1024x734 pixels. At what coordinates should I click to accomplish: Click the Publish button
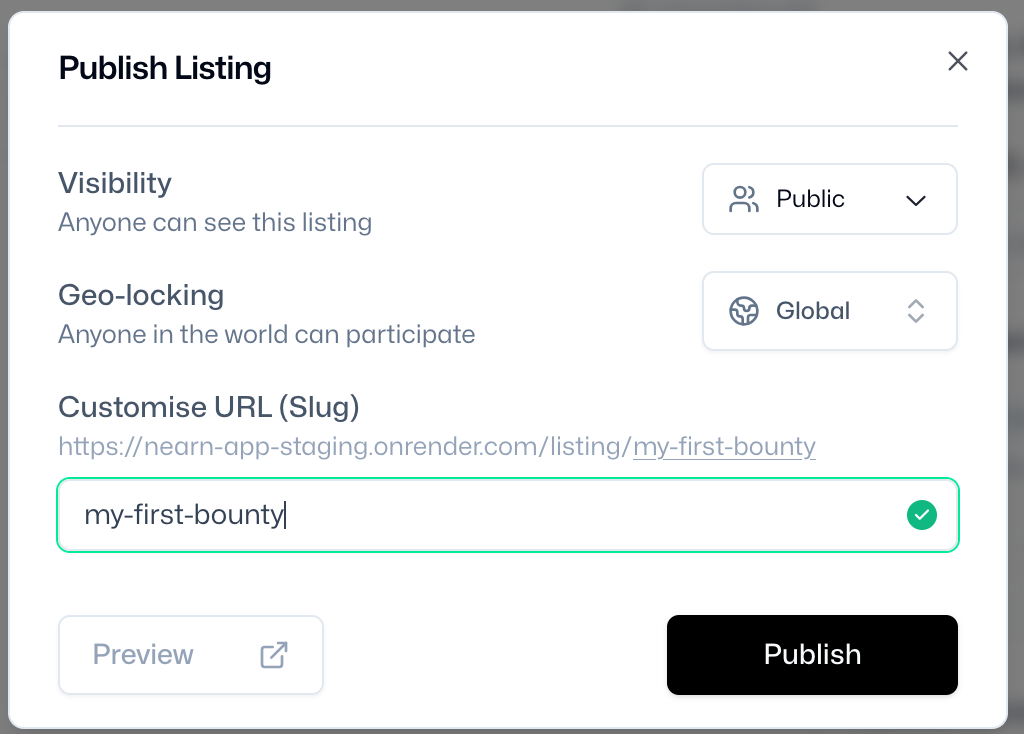click(812, 655)
